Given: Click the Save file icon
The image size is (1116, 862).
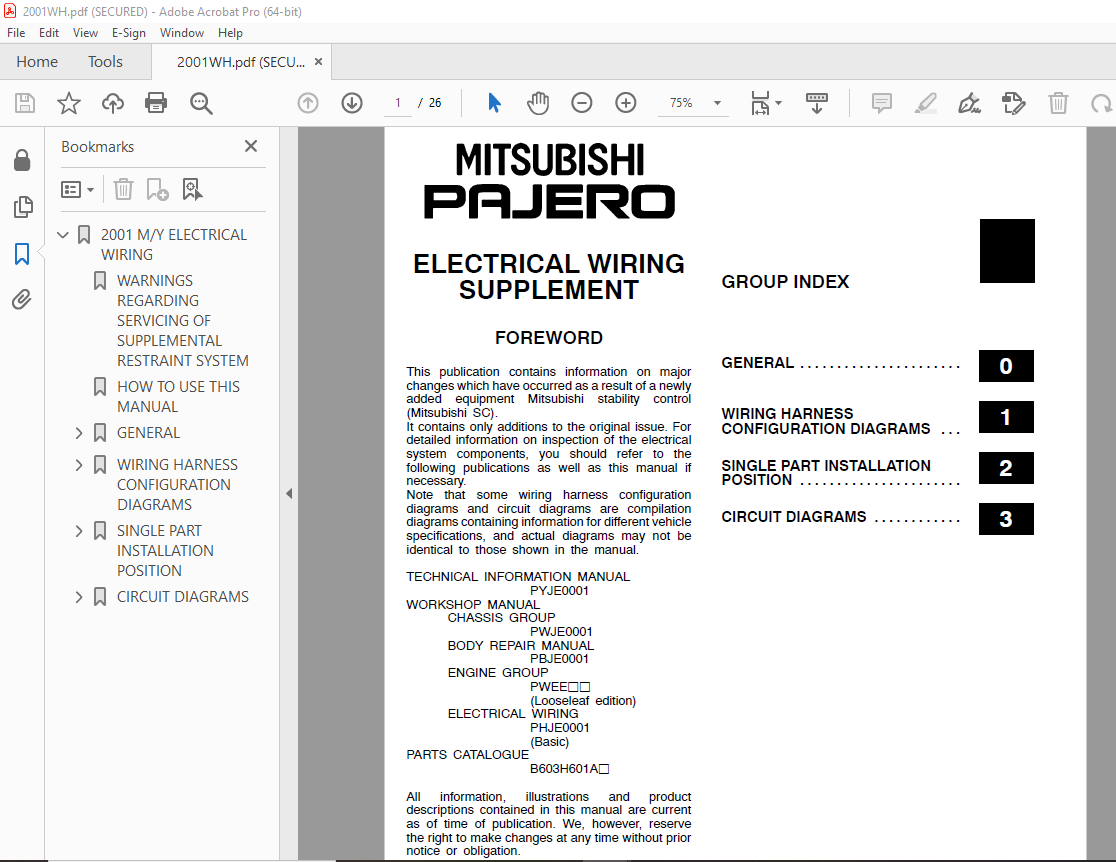Looking at the screenshot, I should point(25,103).
